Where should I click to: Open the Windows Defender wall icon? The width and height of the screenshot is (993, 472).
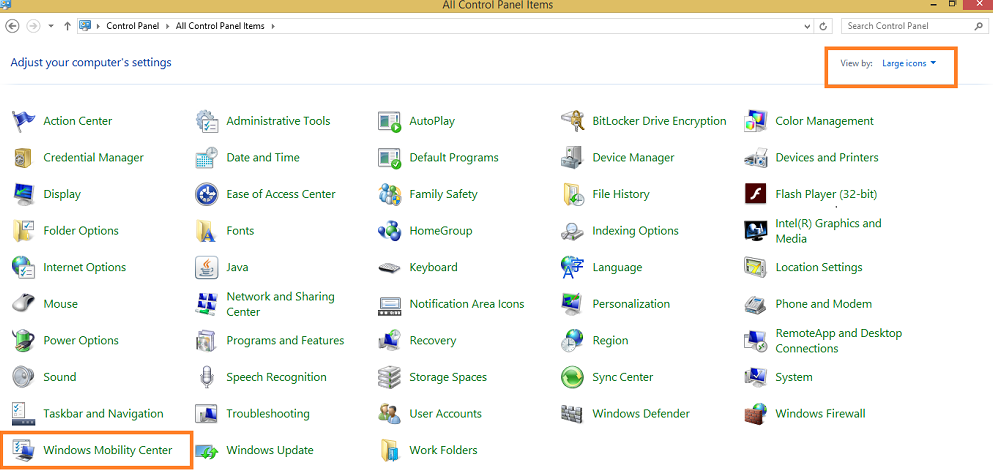point(572,414)
